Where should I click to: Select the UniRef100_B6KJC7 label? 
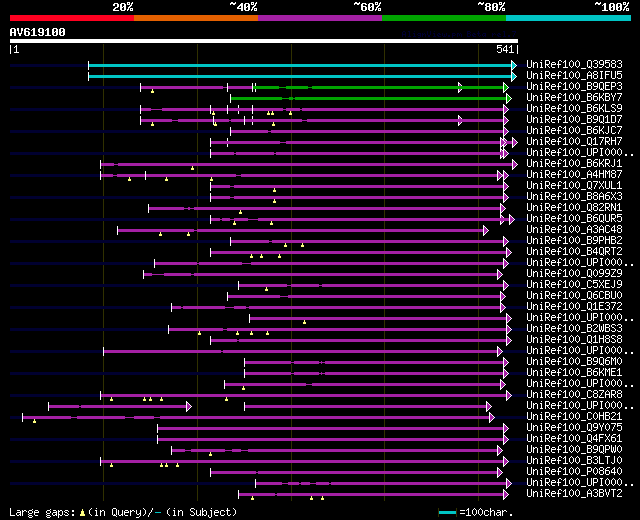point(574,131)
